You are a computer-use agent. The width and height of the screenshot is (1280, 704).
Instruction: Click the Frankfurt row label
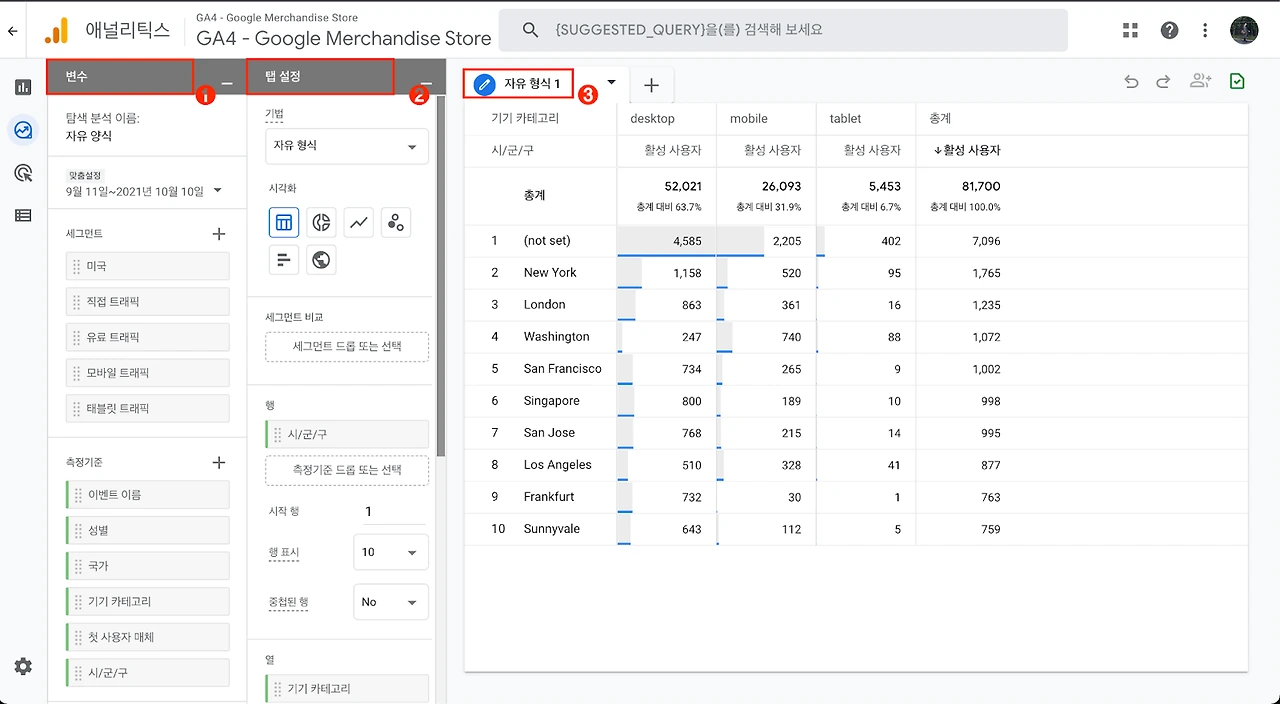(x=549, y=496)
